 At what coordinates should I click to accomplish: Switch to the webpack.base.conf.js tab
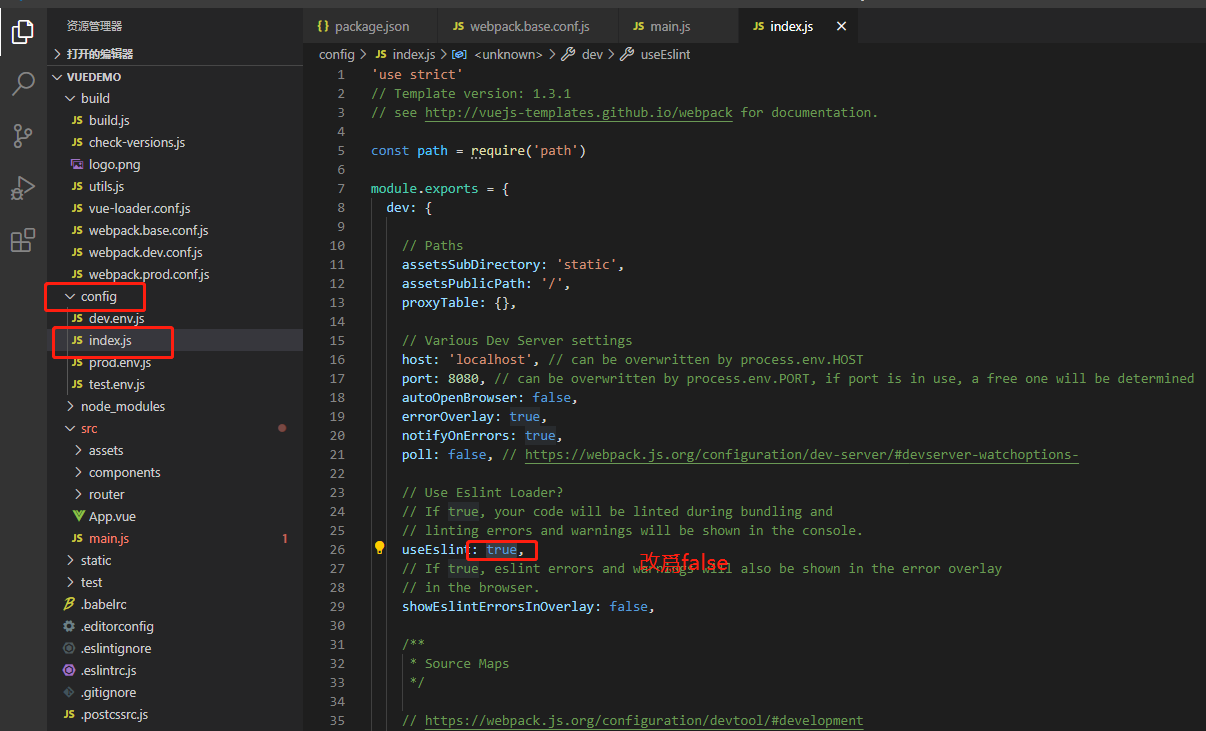click(x=529, y=26)
